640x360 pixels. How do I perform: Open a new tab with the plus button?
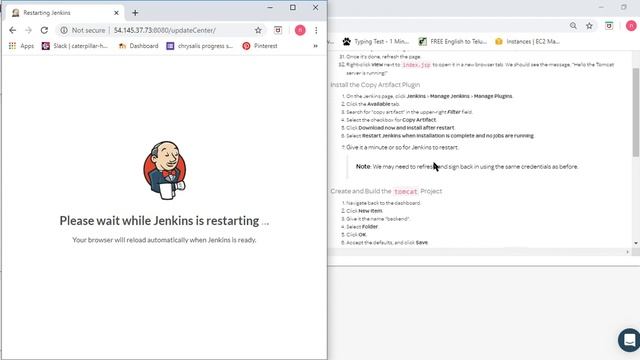[x=135, y=13]
